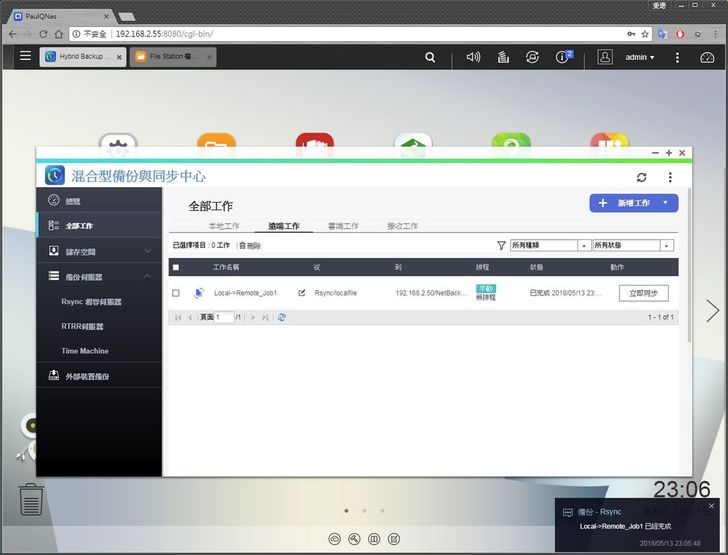Switch to the 本地工作 tab

click(x=224, y=226)
